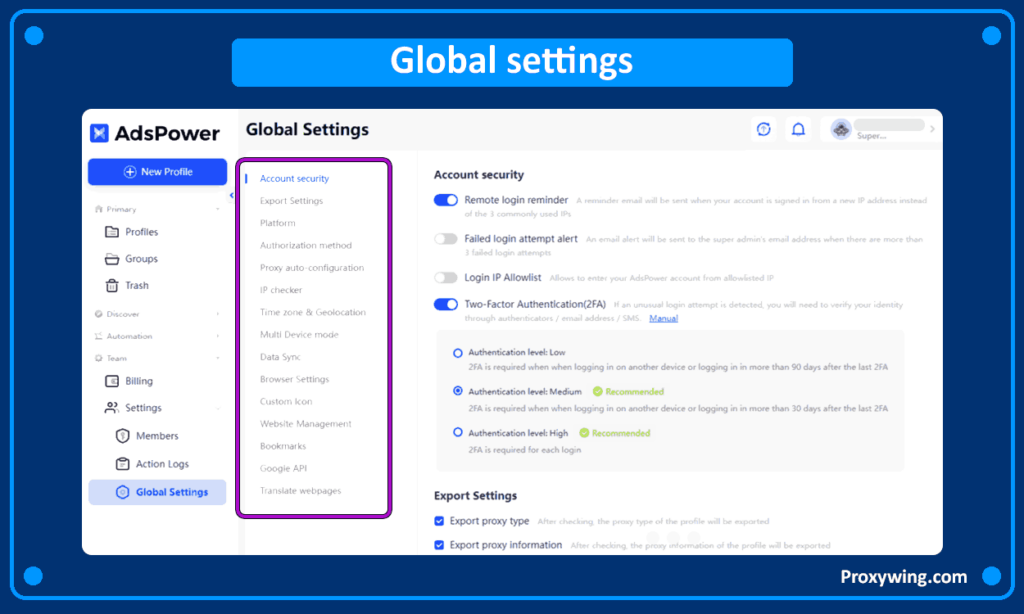
Task: Click the AdsPower logo icon
Action: point(99,133)
